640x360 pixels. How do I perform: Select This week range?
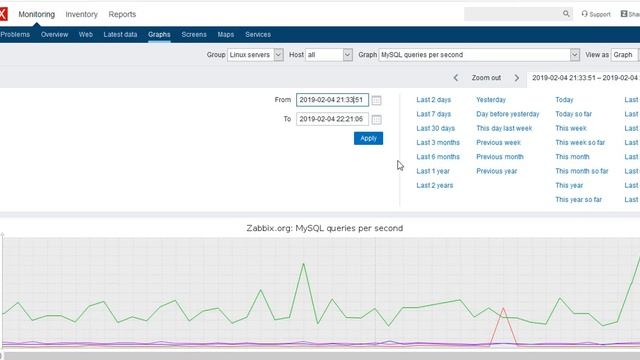click(x=571, y=128)
